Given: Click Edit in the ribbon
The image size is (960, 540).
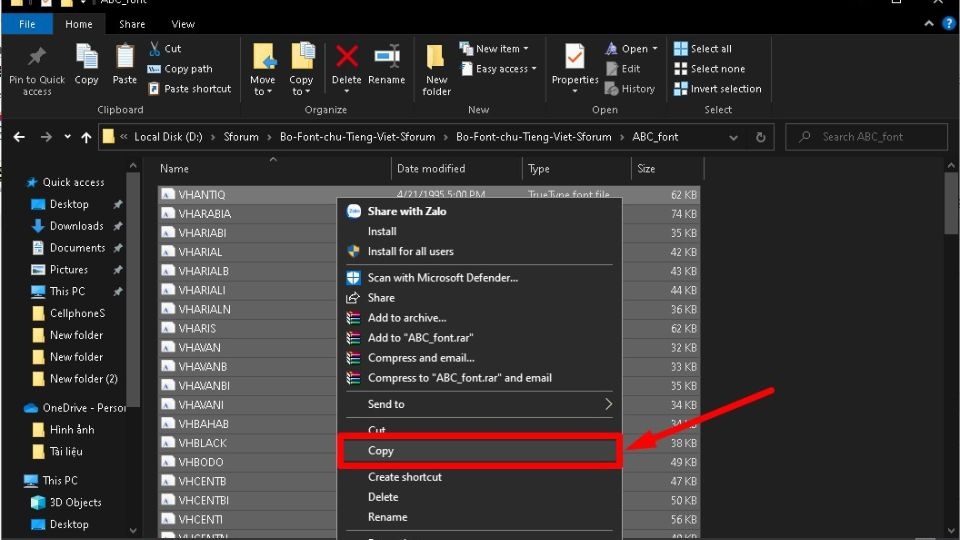Looking at the screenshot, I should [x=623, y=69].
